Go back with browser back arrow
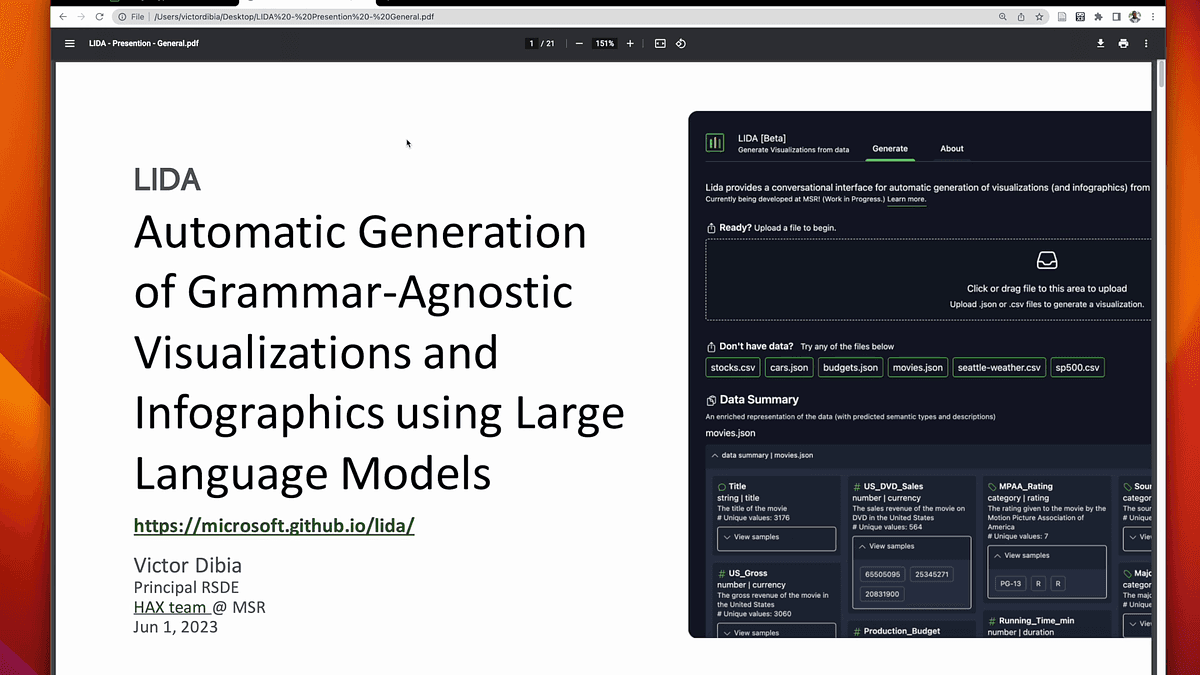1200x675 pixels. coord(64,17)
